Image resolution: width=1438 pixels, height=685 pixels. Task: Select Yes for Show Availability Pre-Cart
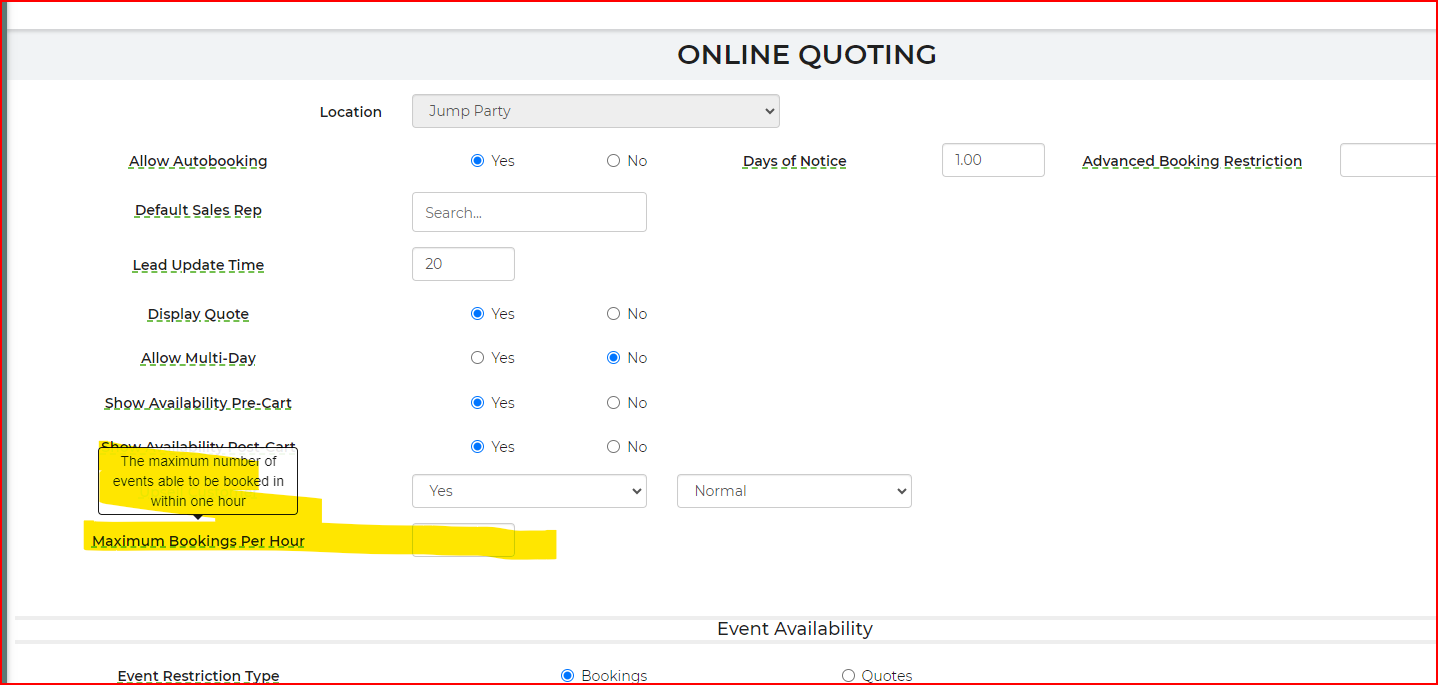click(477, 403)
